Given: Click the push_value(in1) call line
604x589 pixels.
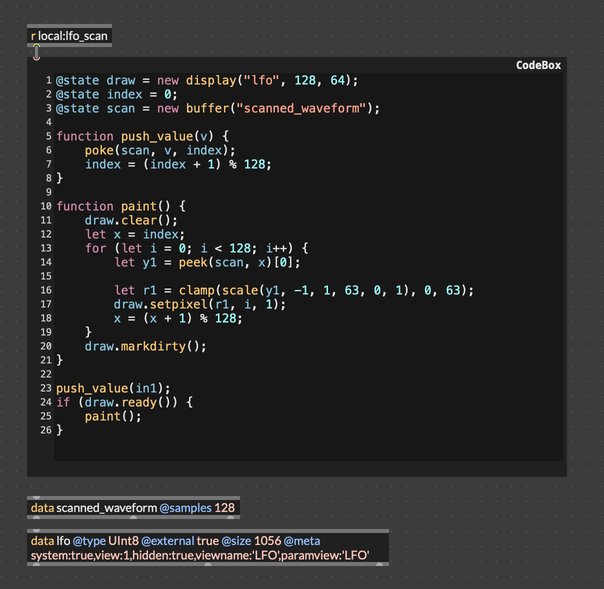Looking at the screenshot, I should pyautogui.click(x=113, y=388).
